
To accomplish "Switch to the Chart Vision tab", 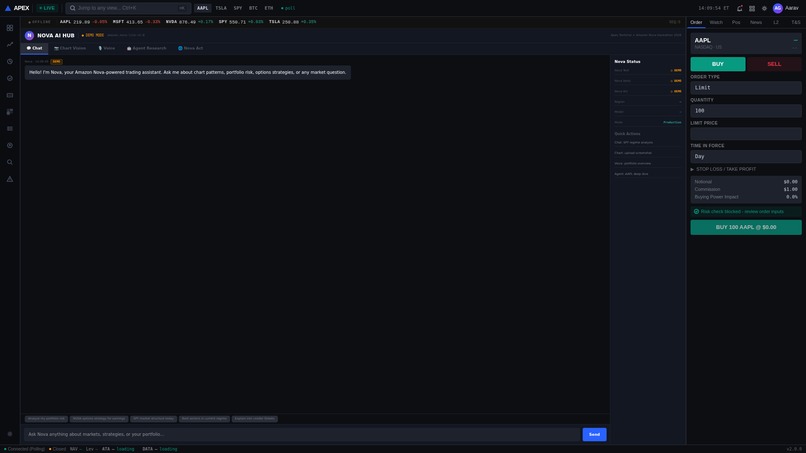I will [70, 48].
